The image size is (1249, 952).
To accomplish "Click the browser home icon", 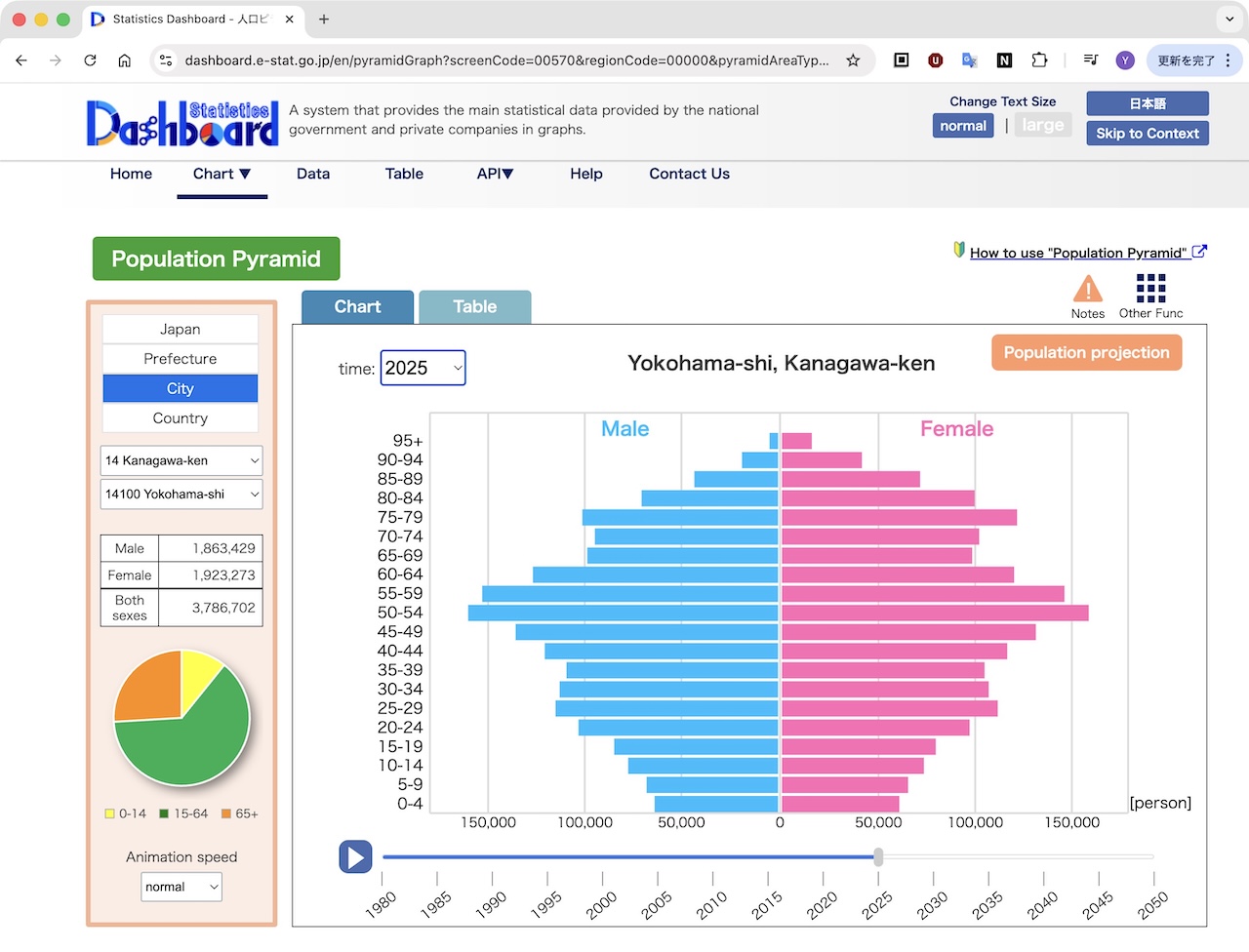I will pos(125,60).
